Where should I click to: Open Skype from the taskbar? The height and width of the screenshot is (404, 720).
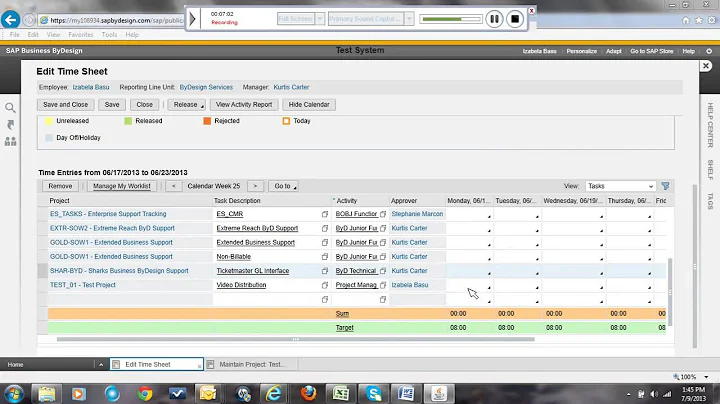pos(373,394)
